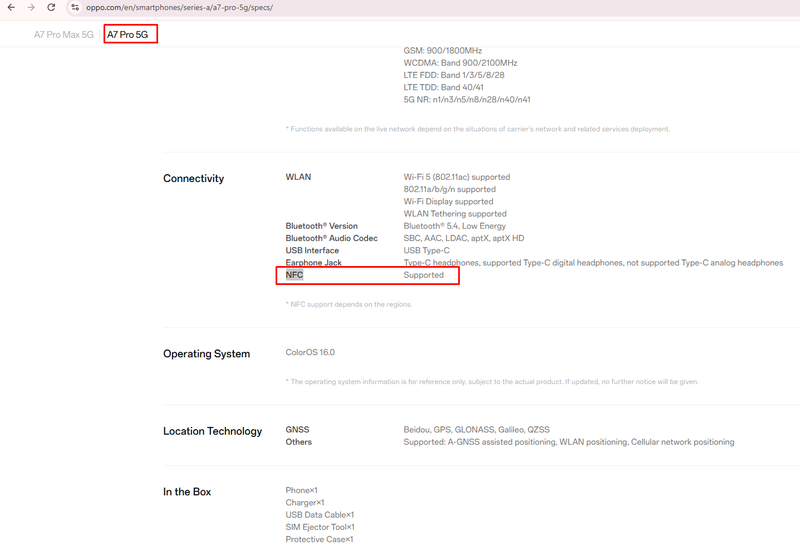800x546 pixels.
Task: Click the browser forward arrow
Action: tap(31, 7)
